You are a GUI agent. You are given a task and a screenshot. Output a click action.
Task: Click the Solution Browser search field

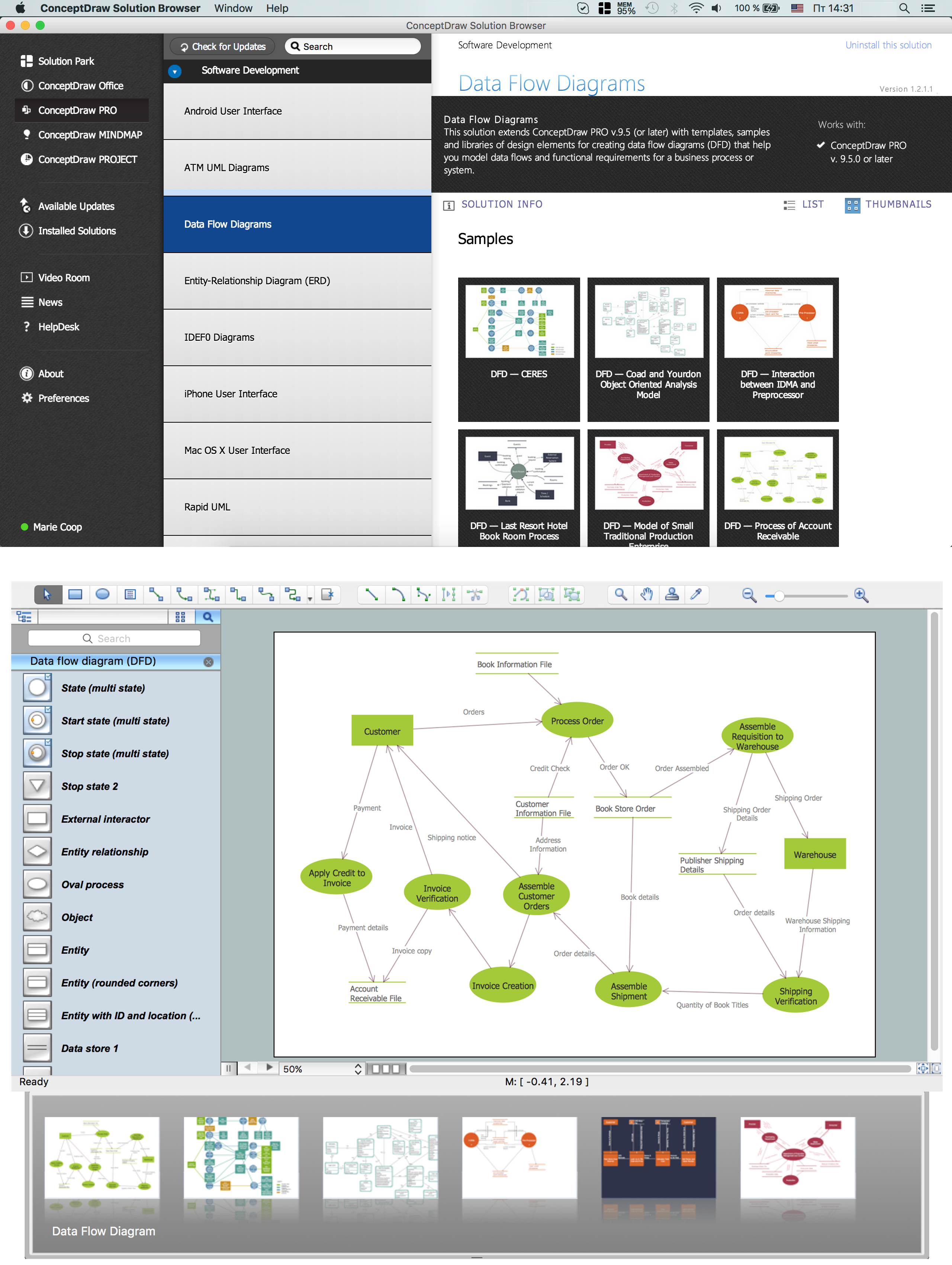(353, 47)
